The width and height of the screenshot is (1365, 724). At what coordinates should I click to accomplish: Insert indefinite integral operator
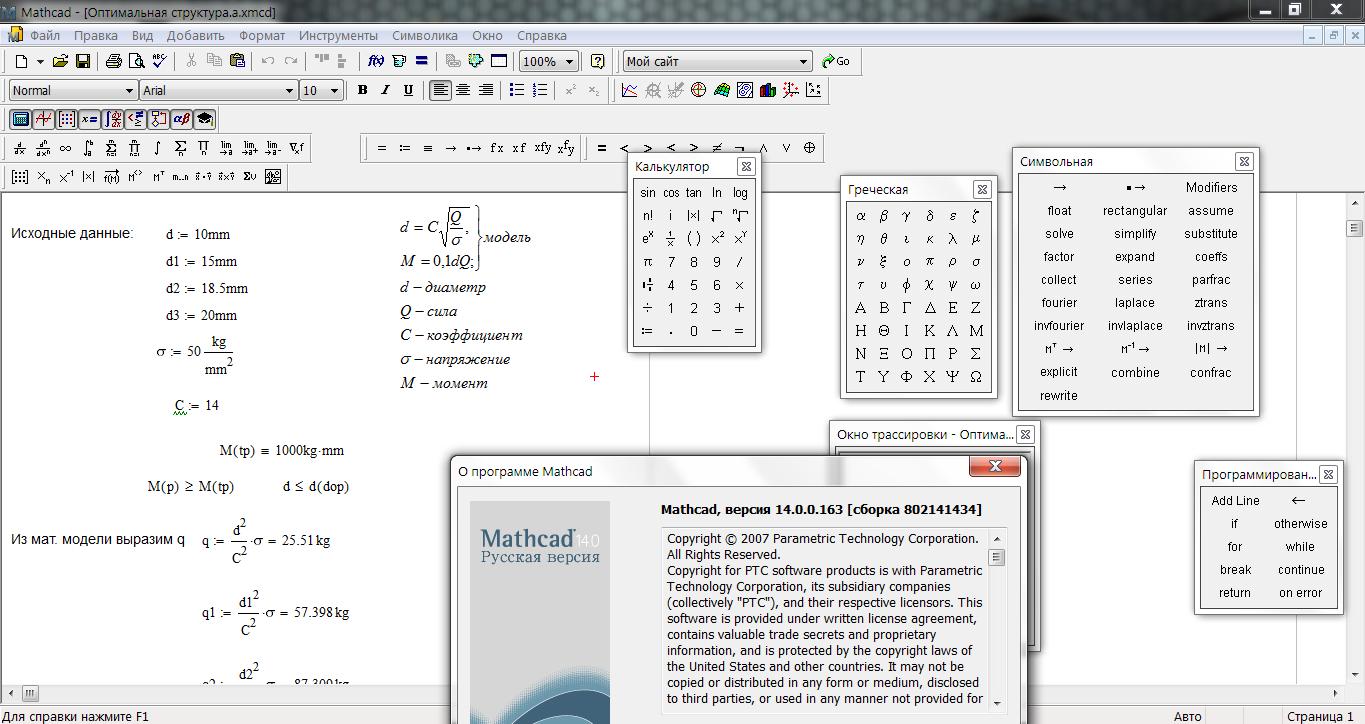pos(157,148)
